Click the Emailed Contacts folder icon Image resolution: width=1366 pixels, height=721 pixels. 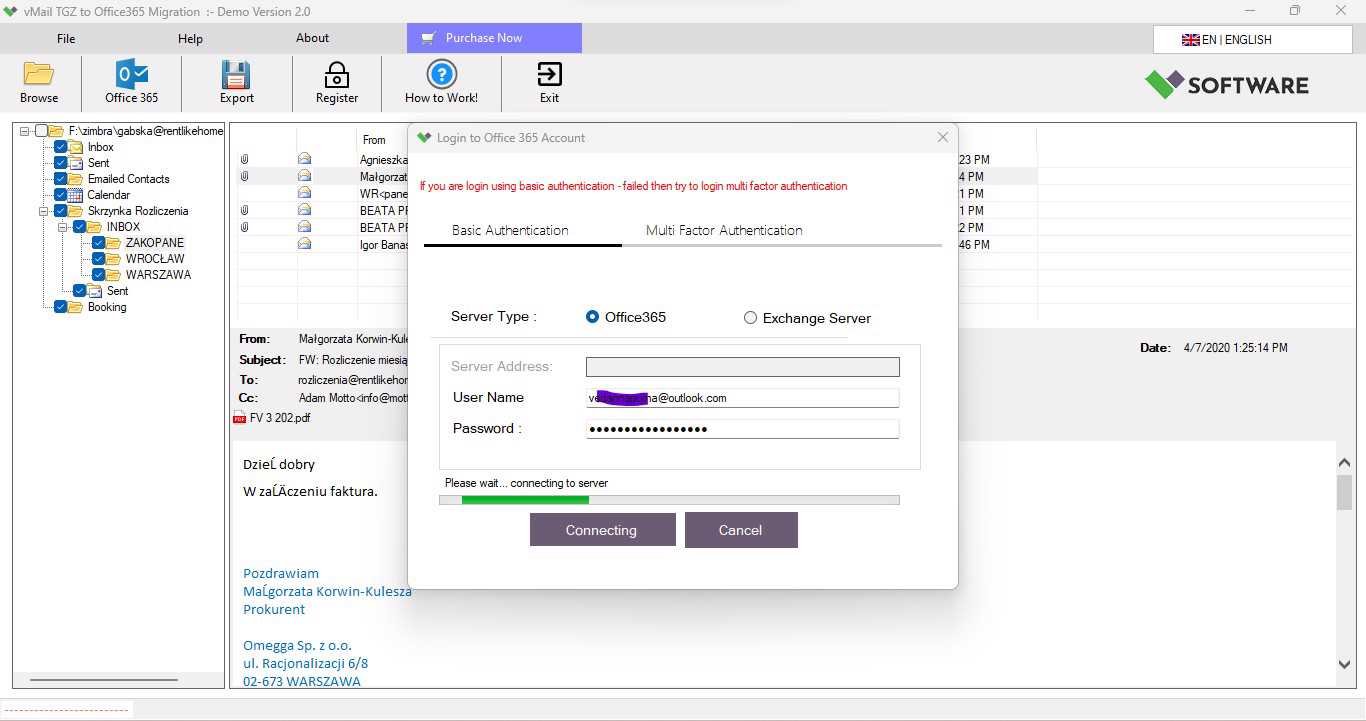click(x=75, y=179)
